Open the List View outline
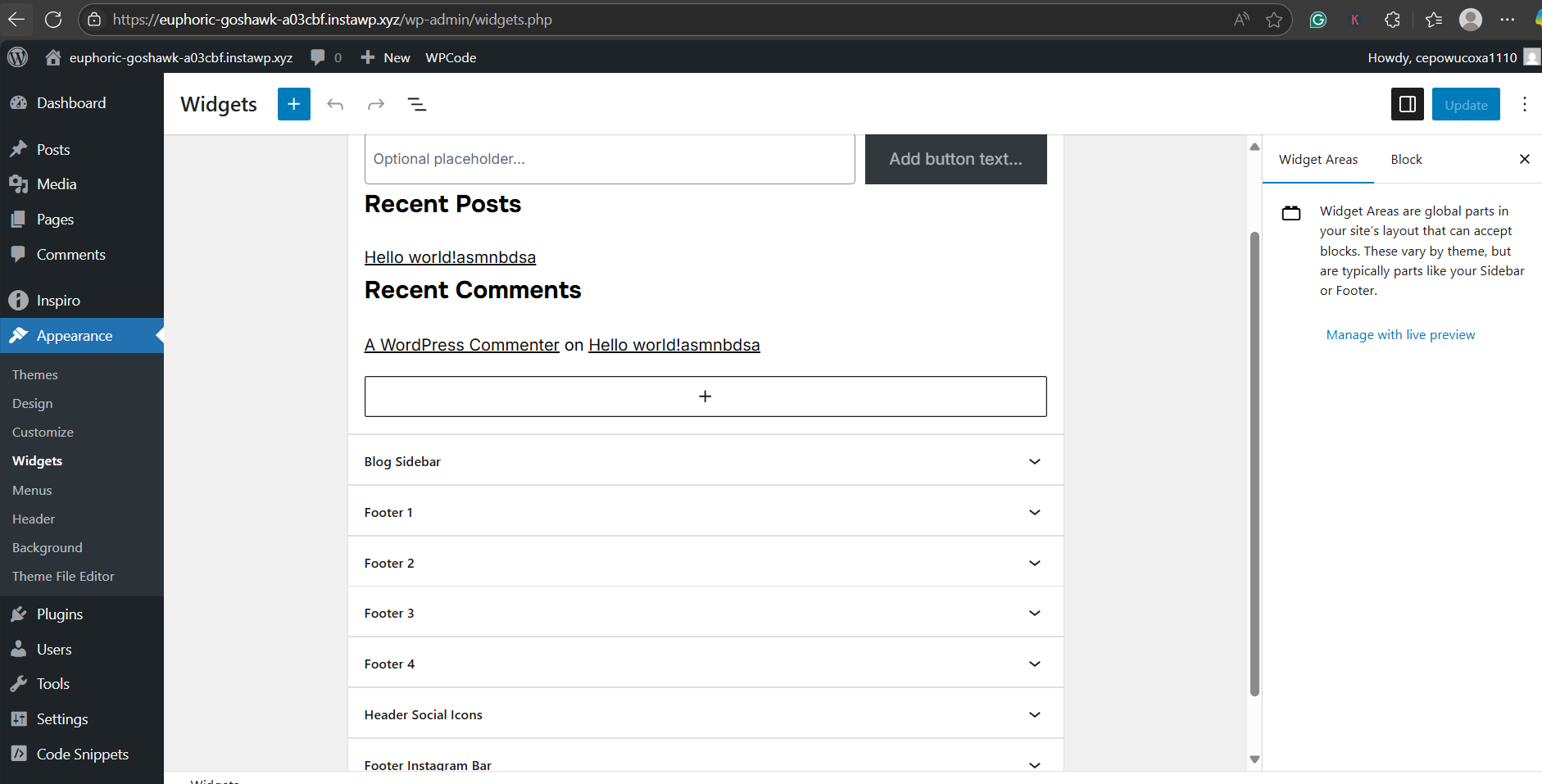This screenshot has height=784, width=1542. click(x=417, y=104)
